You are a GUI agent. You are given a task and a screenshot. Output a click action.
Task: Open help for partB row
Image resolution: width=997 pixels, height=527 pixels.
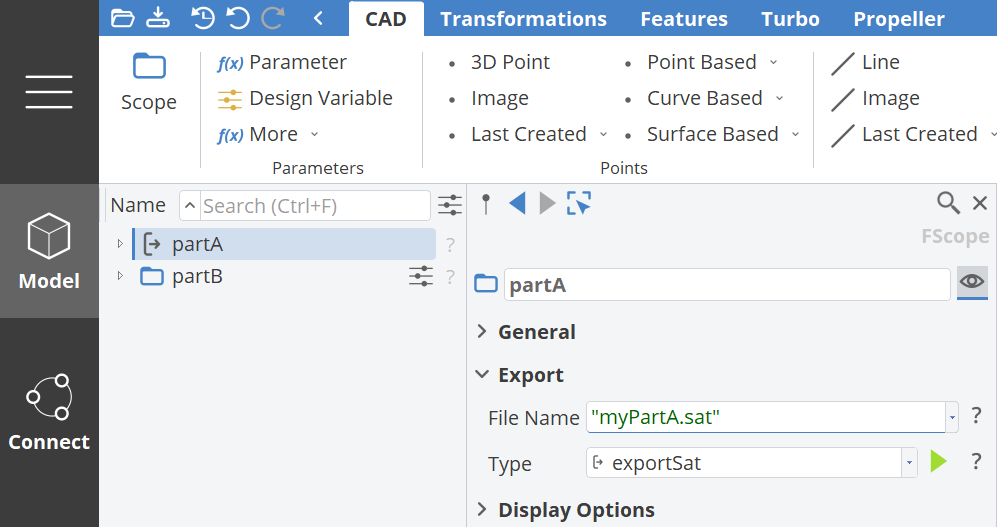(x=450, y=277)
